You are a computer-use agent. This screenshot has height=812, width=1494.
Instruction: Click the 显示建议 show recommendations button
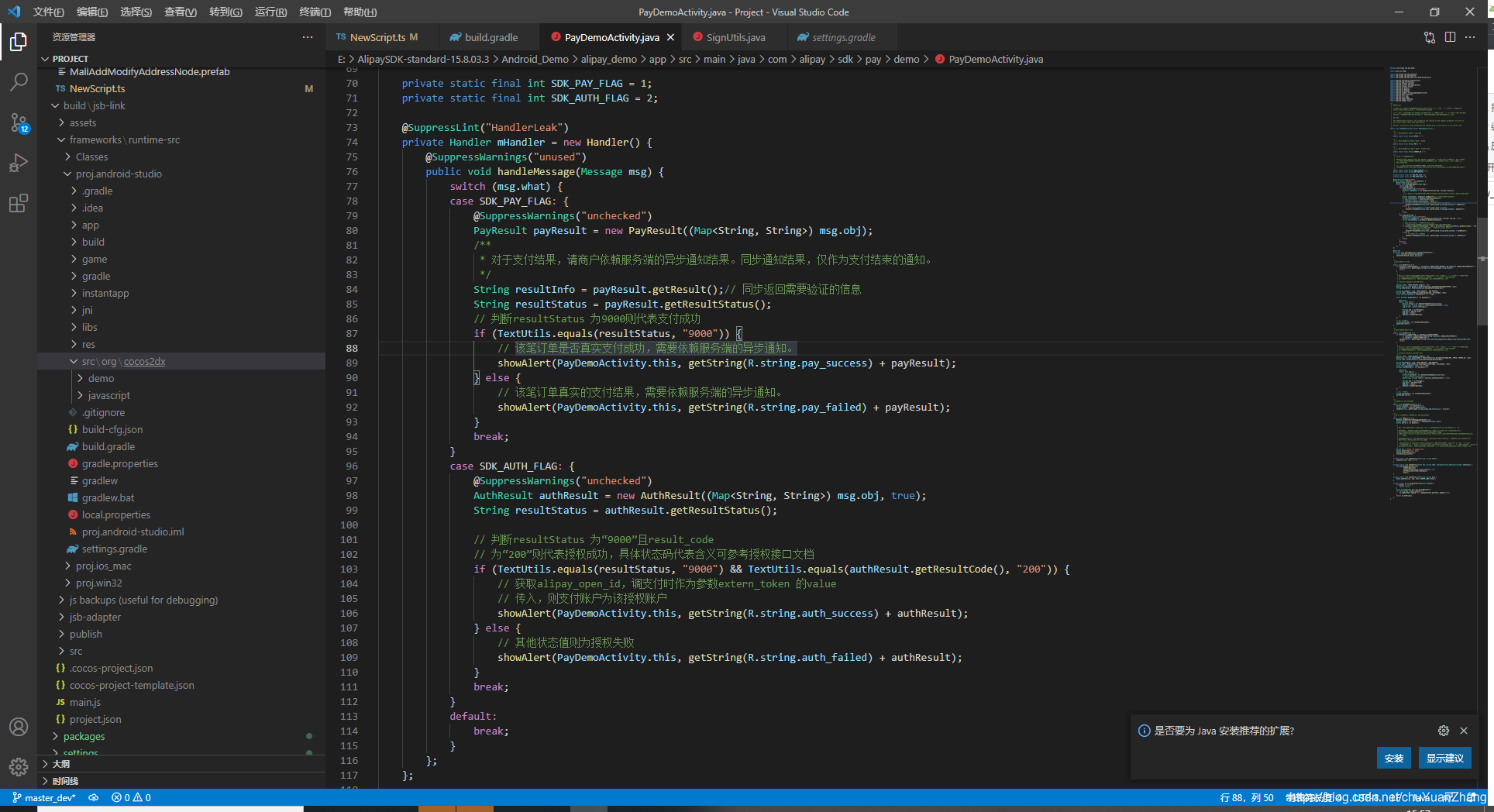pyautogui.click(x=1444, y=758)
